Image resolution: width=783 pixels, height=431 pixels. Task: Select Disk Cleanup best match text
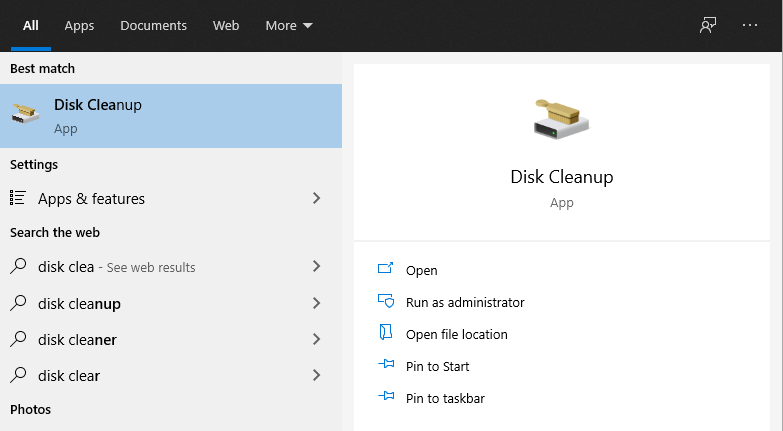click(x=98, y=105)
